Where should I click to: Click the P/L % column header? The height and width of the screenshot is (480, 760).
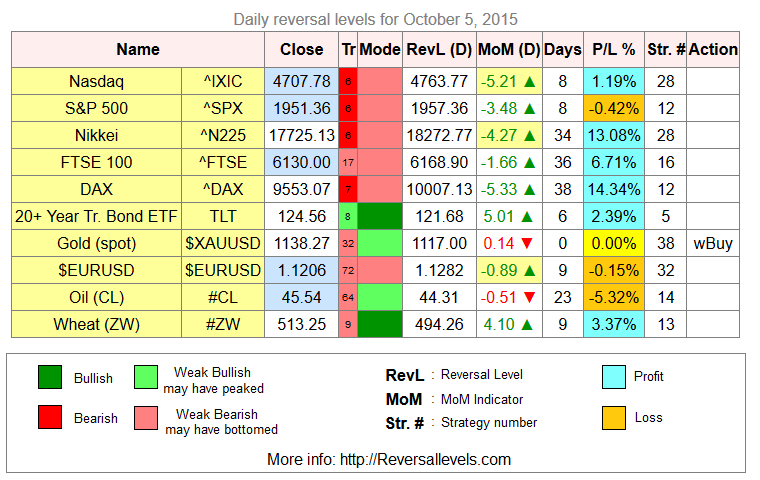tap(614, 49)
